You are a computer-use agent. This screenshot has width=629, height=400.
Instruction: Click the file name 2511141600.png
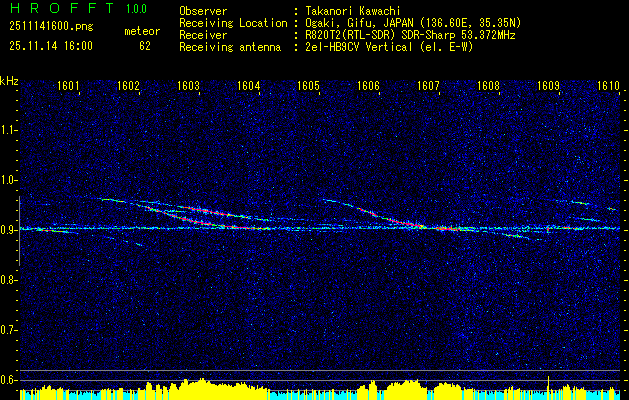point(51,27)
